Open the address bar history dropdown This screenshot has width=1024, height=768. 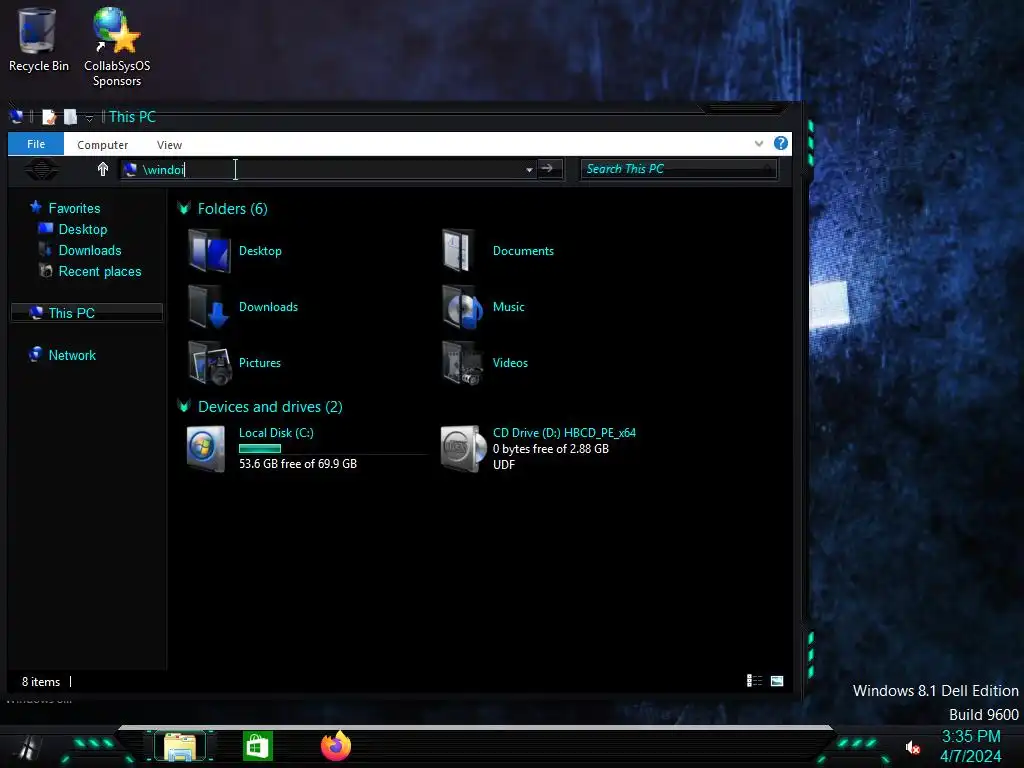pyautogui.click(x=529, y=170)
